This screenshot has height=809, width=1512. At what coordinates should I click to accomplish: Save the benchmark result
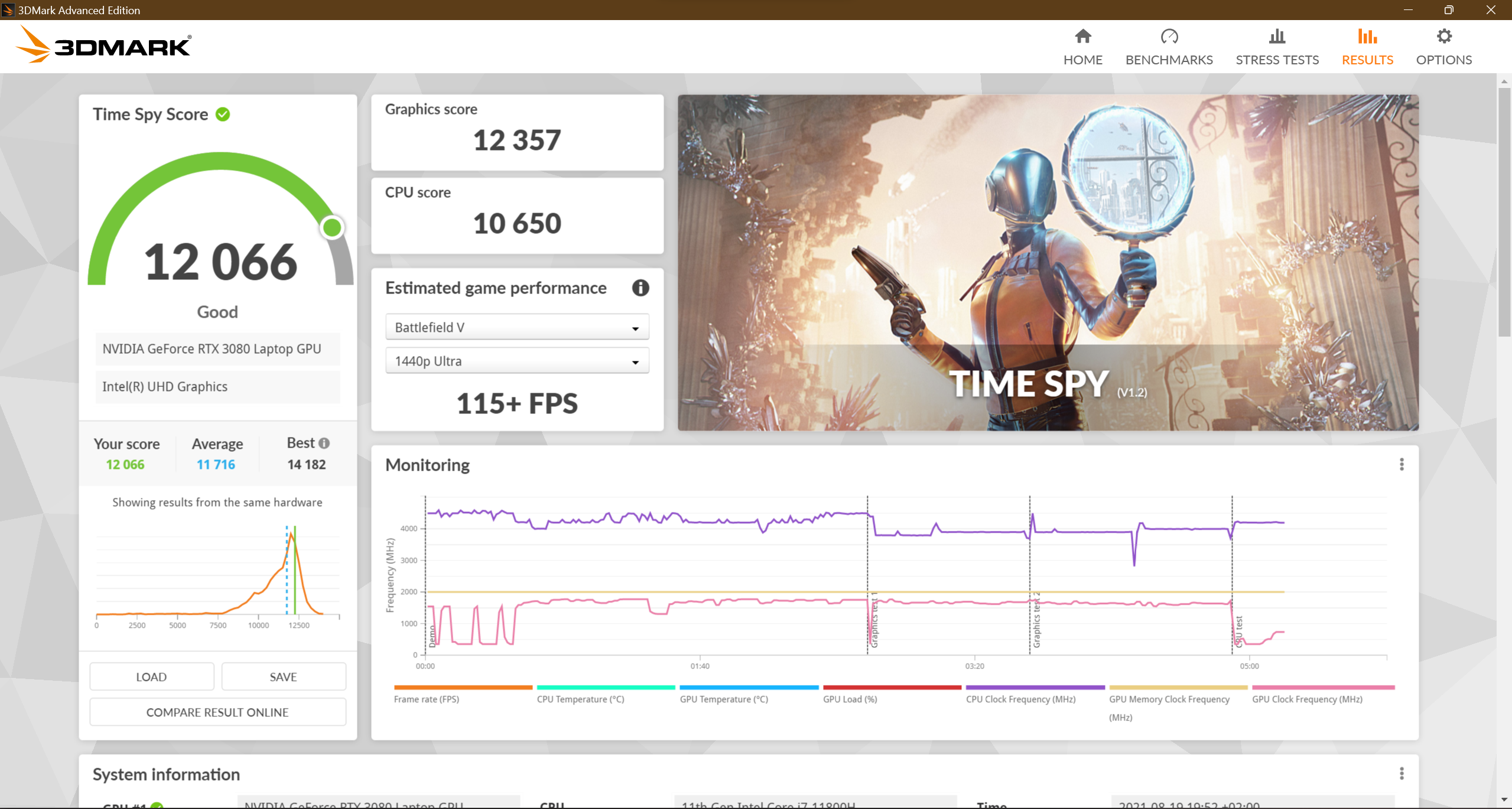(283, 676)
